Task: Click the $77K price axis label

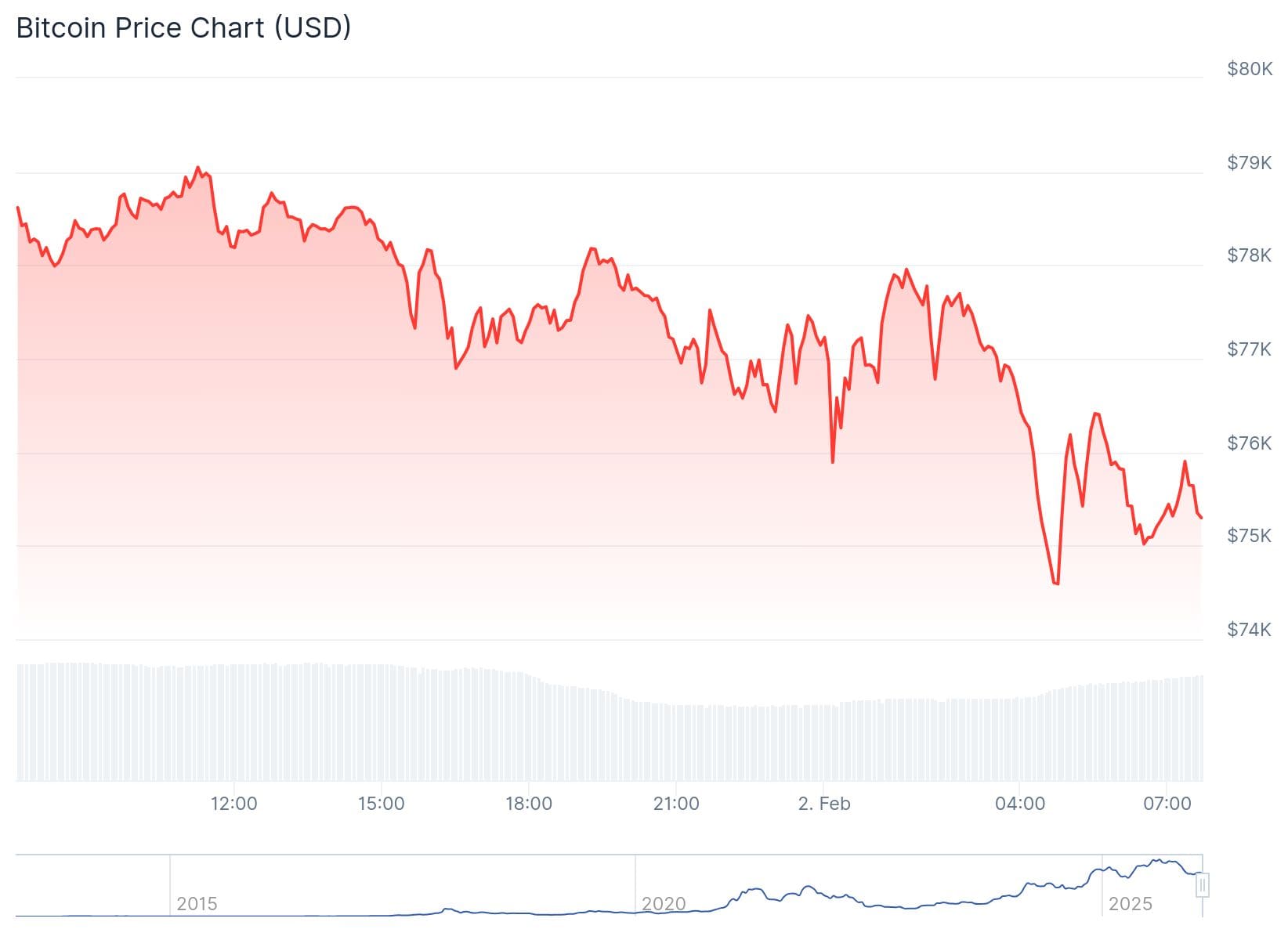Action: coord(1249,349)
